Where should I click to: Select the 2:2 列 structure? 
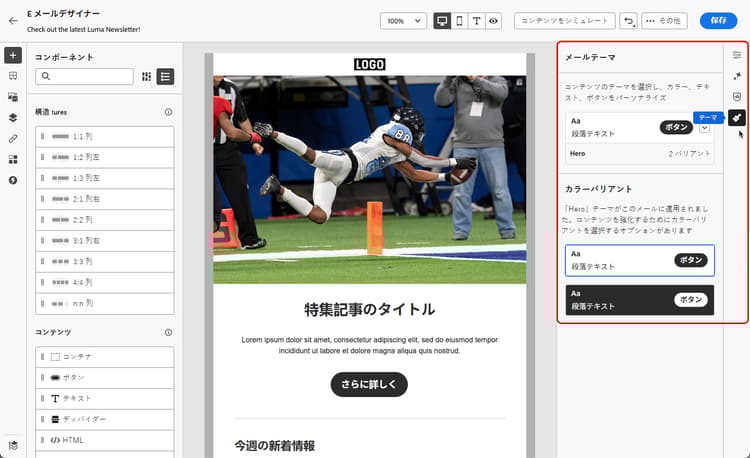tap(105, 220)
